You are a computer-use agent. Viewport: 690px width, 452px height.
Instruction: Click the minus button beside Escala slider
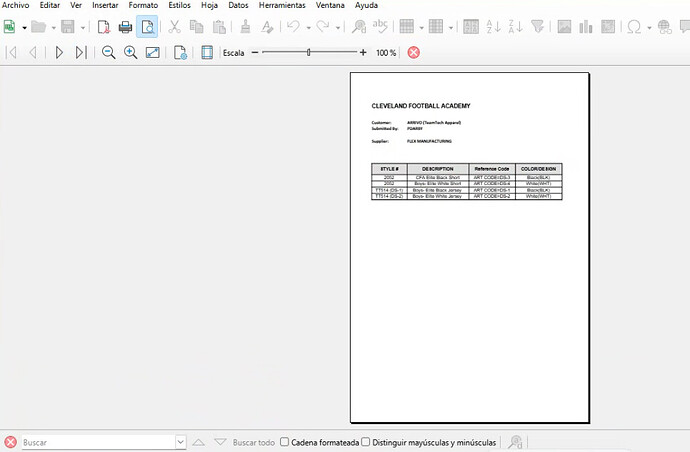(255, 52)
